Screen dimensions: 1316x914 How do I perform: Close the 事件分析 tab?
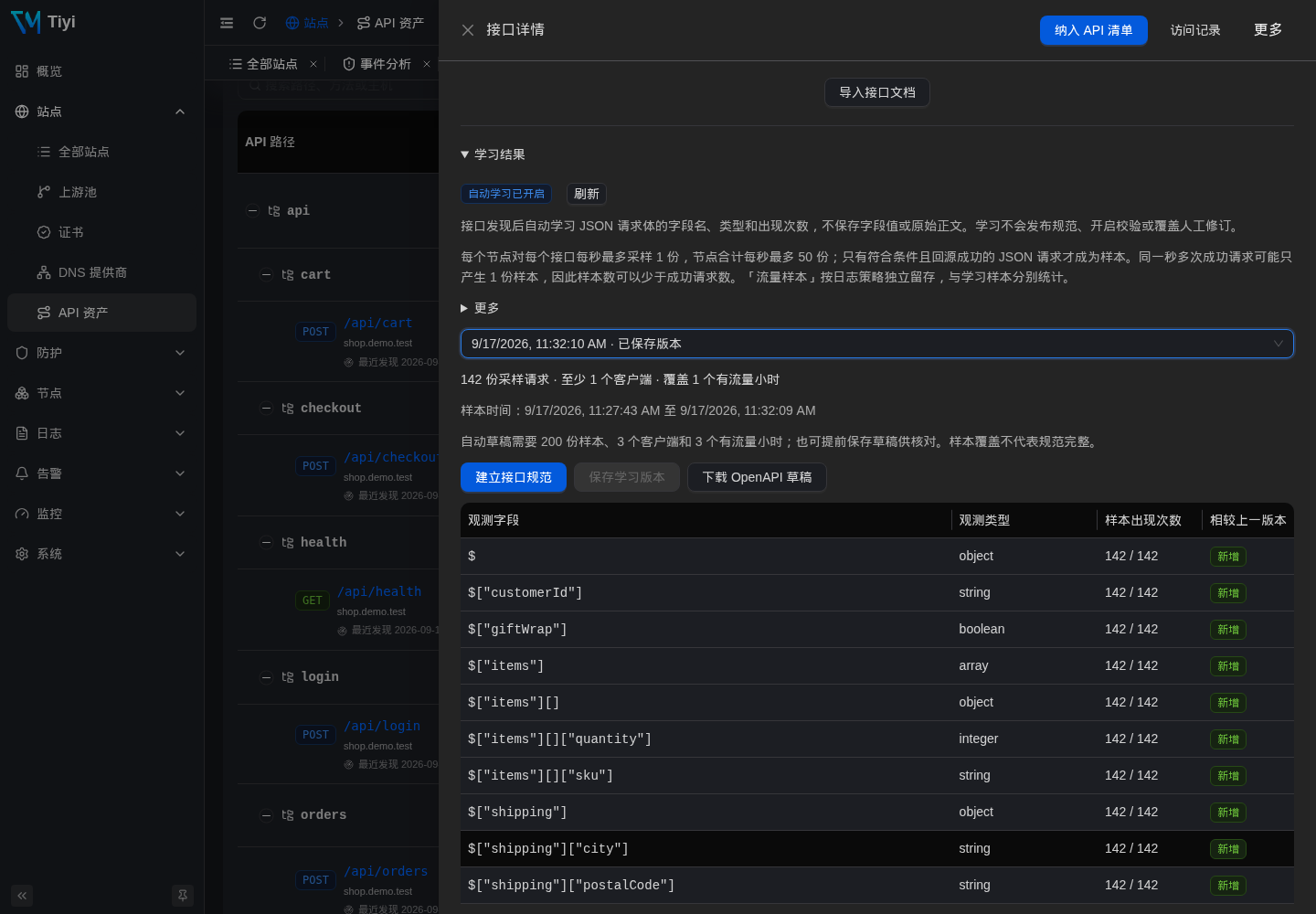[x=427, y=64]
